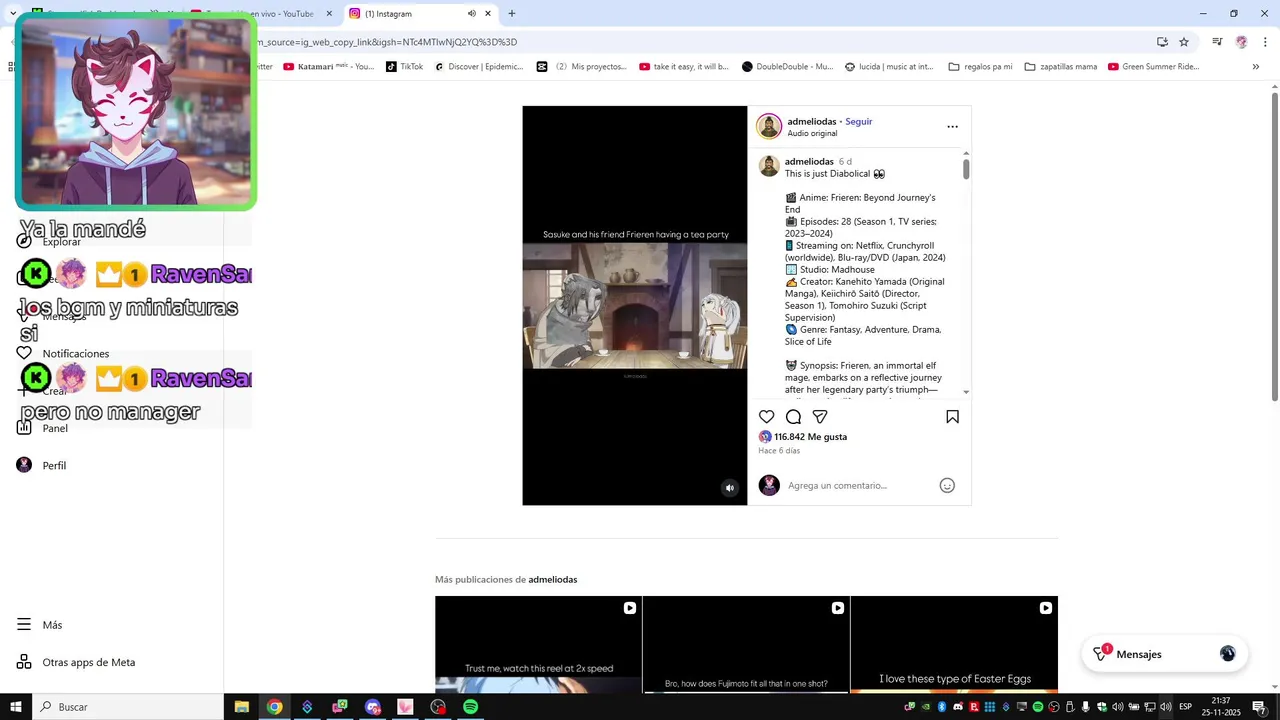Click the Agrega un comentario field

click(x=837, y=485)
